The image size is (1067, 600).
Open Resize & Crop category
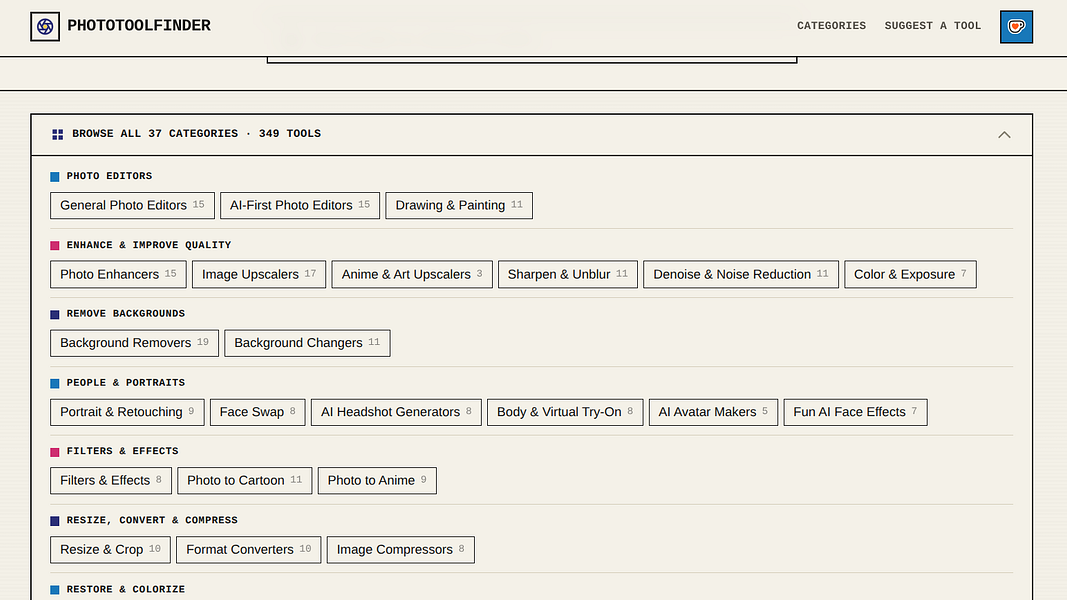point(110,550)
